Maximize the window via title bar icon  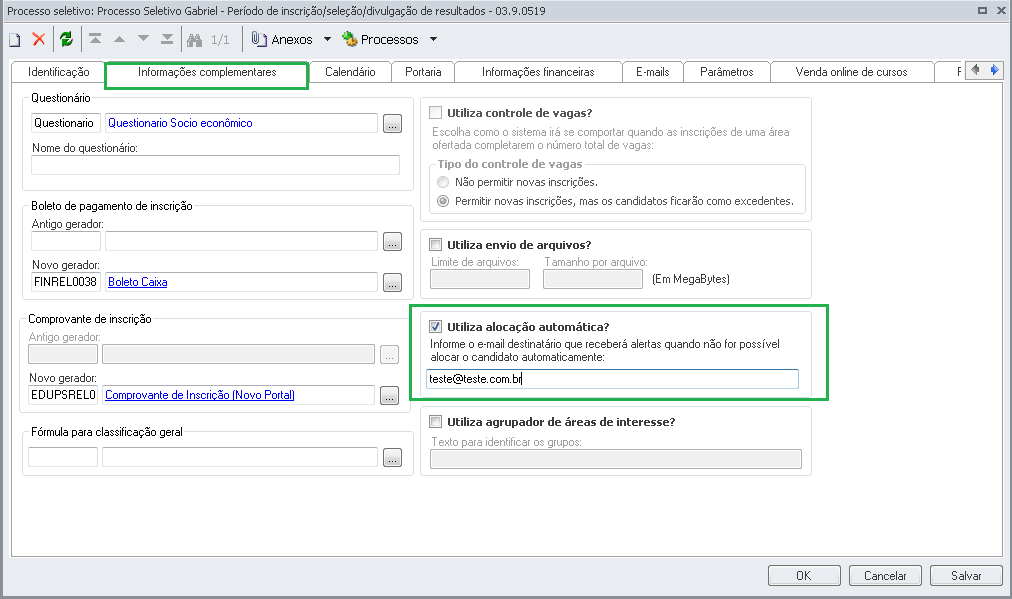(982, 10)
